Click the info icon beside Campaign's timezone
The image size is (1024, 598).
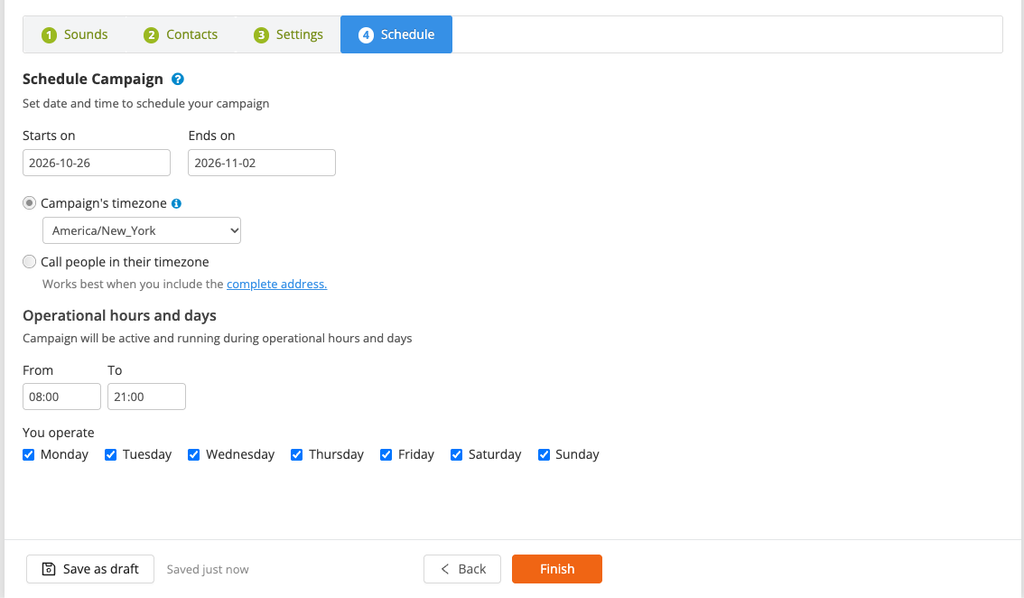pos(176,204)
